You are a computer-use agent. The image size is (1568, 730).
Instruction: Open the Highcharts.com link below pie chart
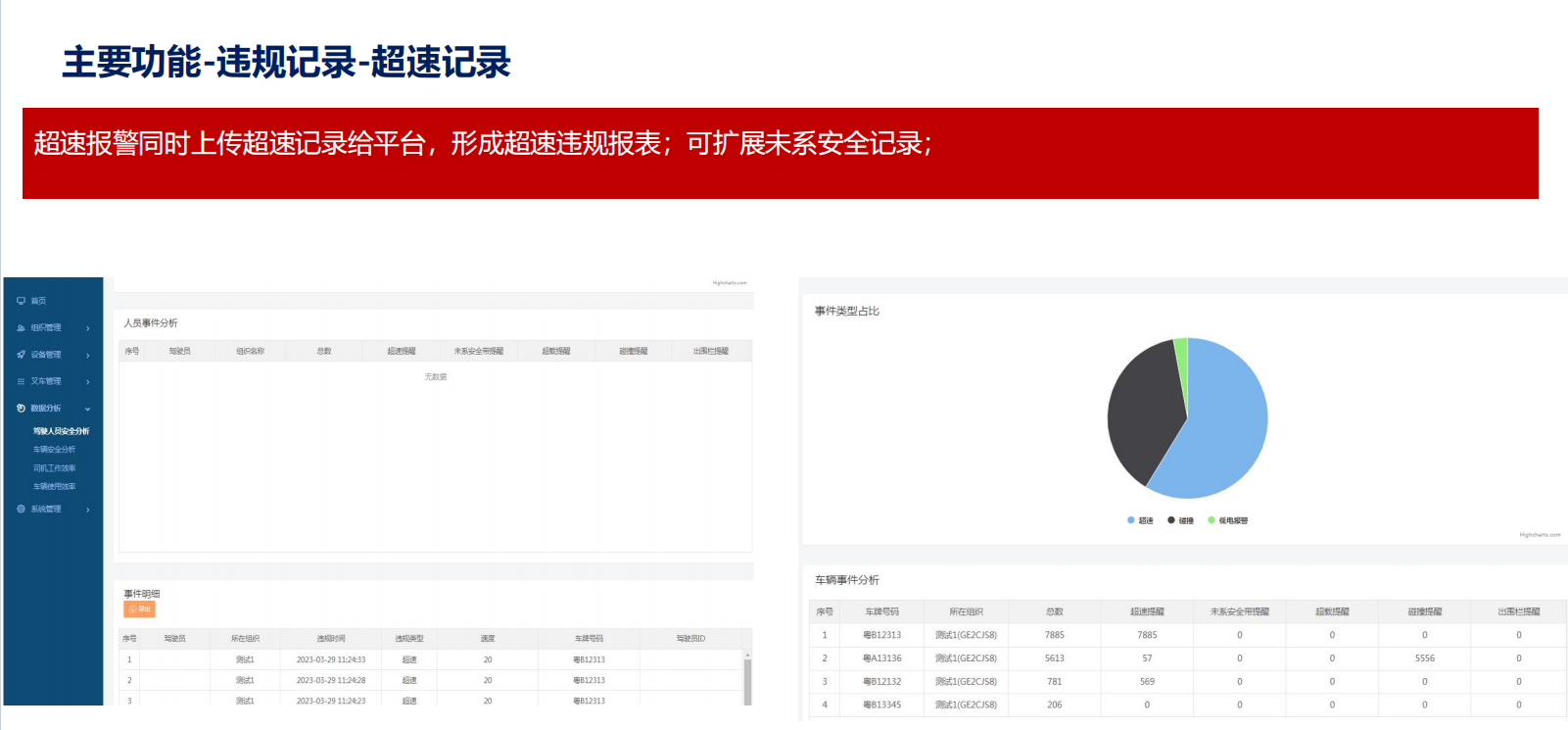(1540, 535)
